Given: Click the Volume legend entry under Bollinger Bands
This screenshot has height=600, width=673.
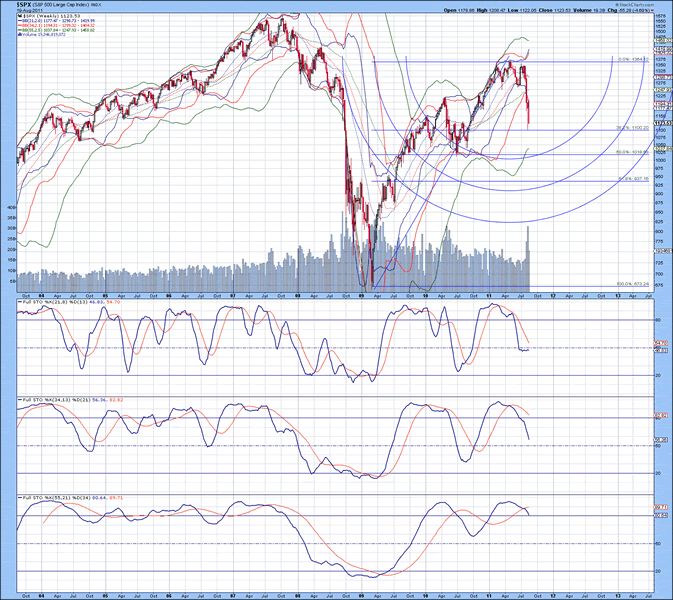Looking at the screenshot, I should pyautogui.click(x=42, y=35).
